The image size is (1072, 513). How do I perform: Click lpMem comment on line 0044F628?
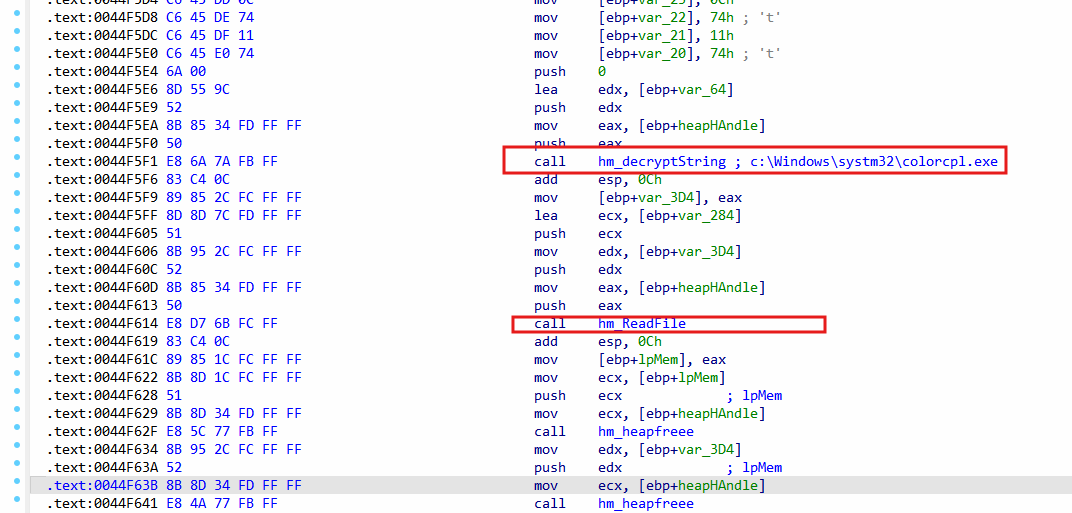click(x=755, y=395)
